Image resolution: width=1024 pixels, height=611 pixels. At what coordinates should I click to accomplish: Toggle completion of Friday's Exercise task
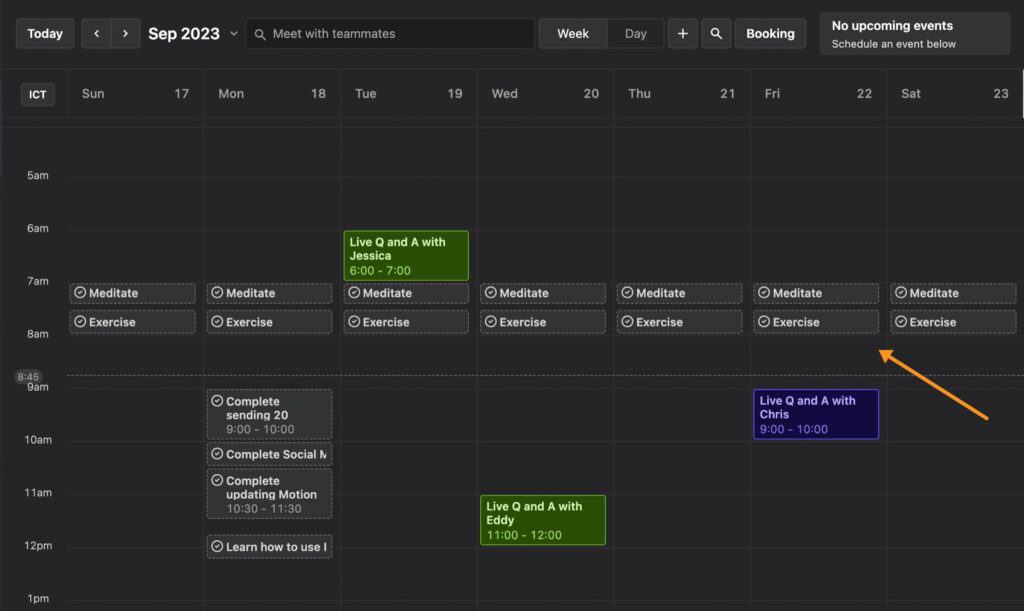click(x=762, y=321)
